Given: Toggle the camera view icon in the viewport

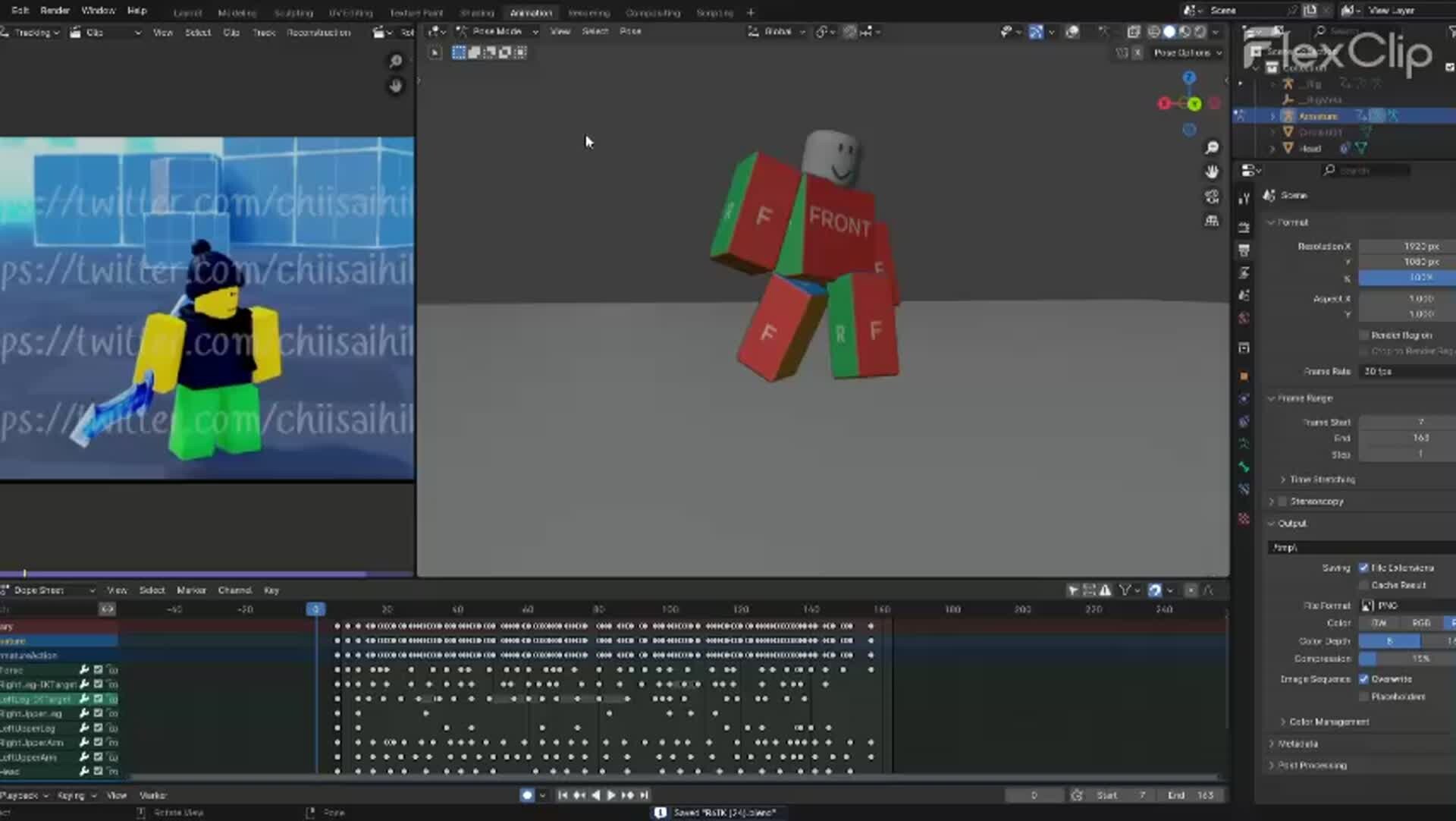Looking at the screenshot, I should [x=1212, y=197].
